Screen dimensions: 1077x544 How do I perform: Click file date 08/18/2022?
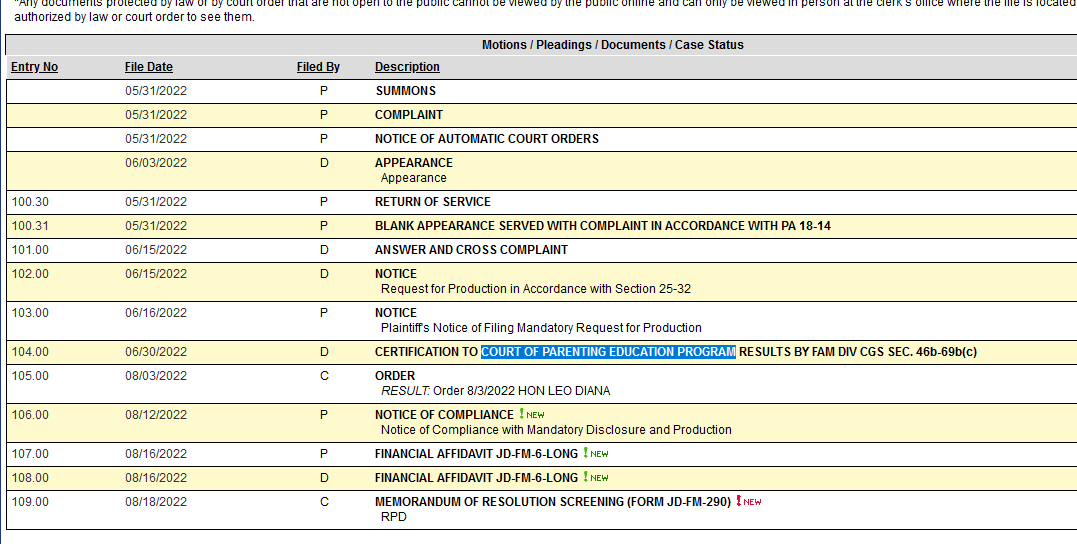156,502
